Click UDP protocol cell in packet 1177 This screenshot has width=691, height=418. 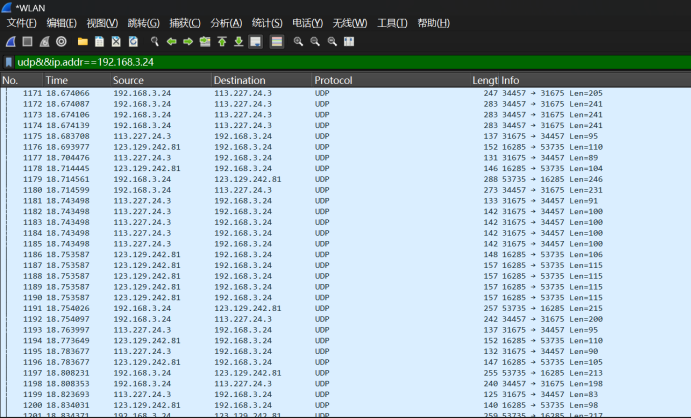(322, 158)
